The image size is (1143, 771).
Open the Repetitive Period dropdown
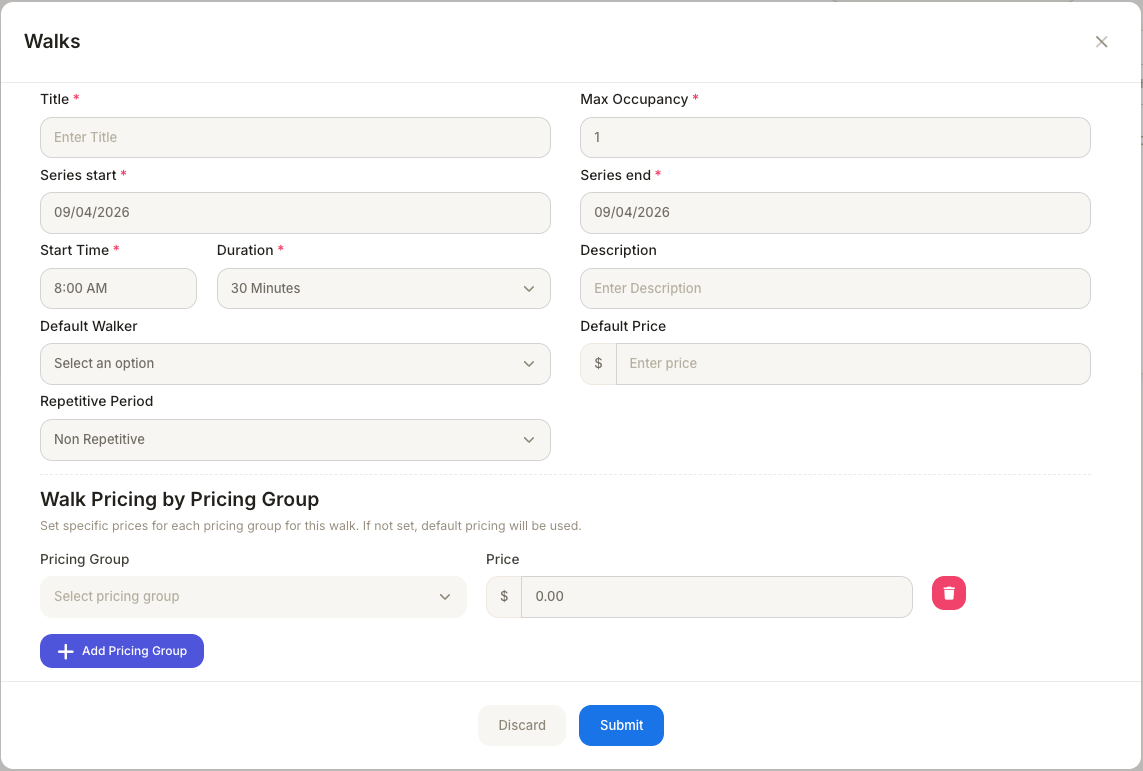295,440
